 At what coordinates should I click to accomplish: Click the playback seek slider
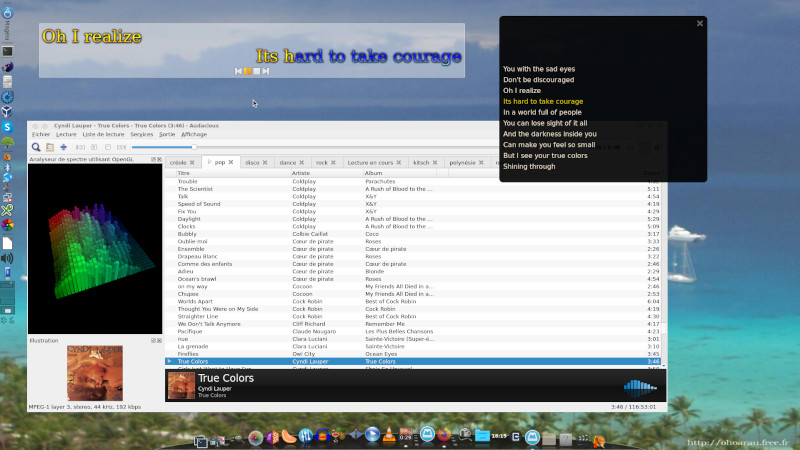tap(300, 147)
